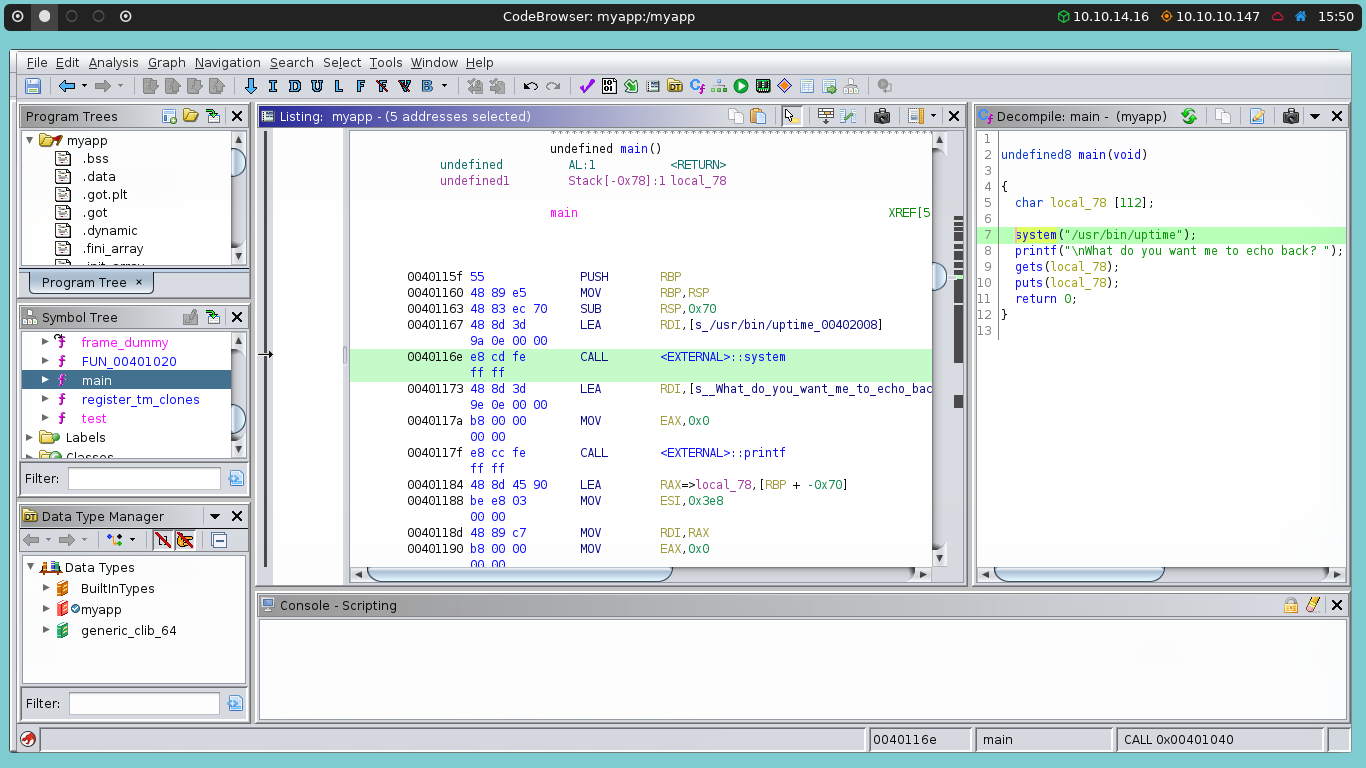This screenshot has width=1366, height=768.
Task: Open the Analysis menu
Action: click(x=113, y=62)
